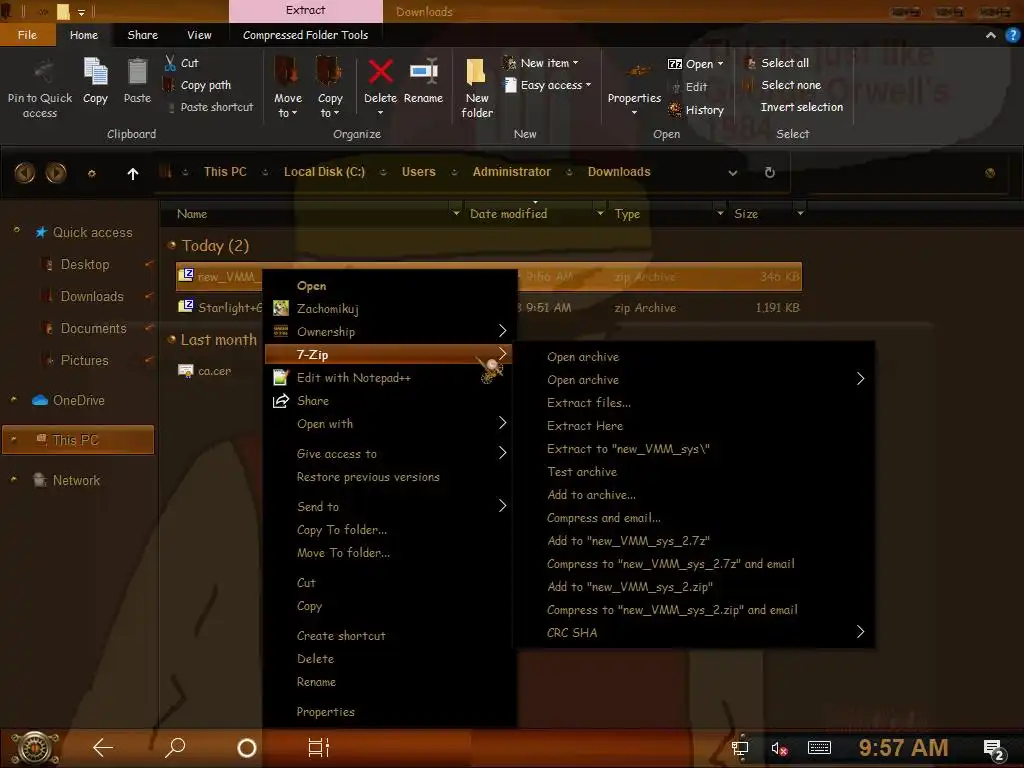Open Task View on the taskbar
This screenshot has width=1024, height=768.
[318, 748]
